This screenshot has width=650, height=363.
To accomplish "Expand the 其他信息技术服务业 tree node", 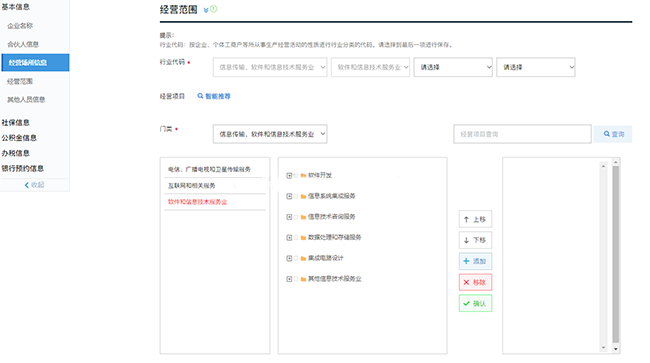I will [289, 279].
